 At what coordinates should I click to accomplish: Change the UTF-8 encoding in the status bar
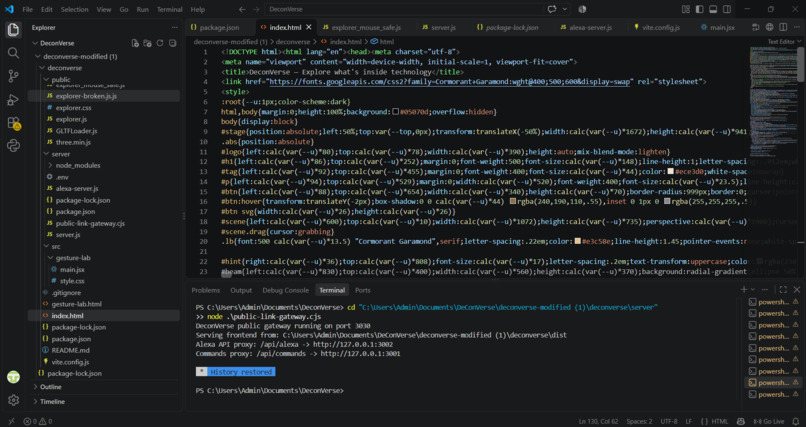pos(669,421)
